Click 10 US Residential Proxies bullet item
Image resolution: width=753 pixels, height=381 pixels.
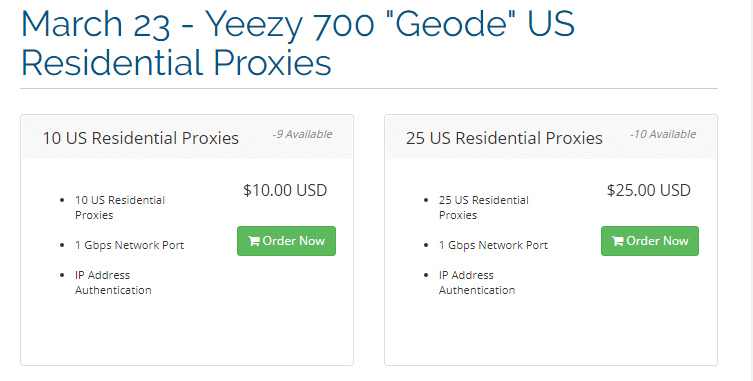point(120,208)
